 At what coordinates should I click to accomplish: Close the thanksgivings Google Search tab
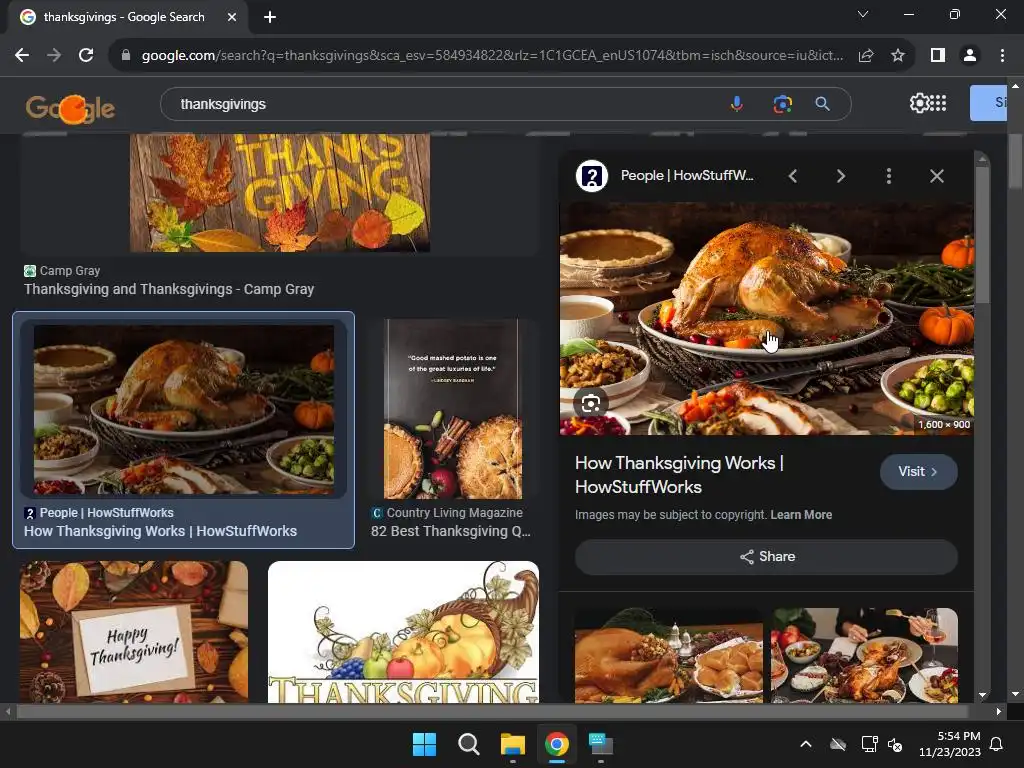click(232, 17)
